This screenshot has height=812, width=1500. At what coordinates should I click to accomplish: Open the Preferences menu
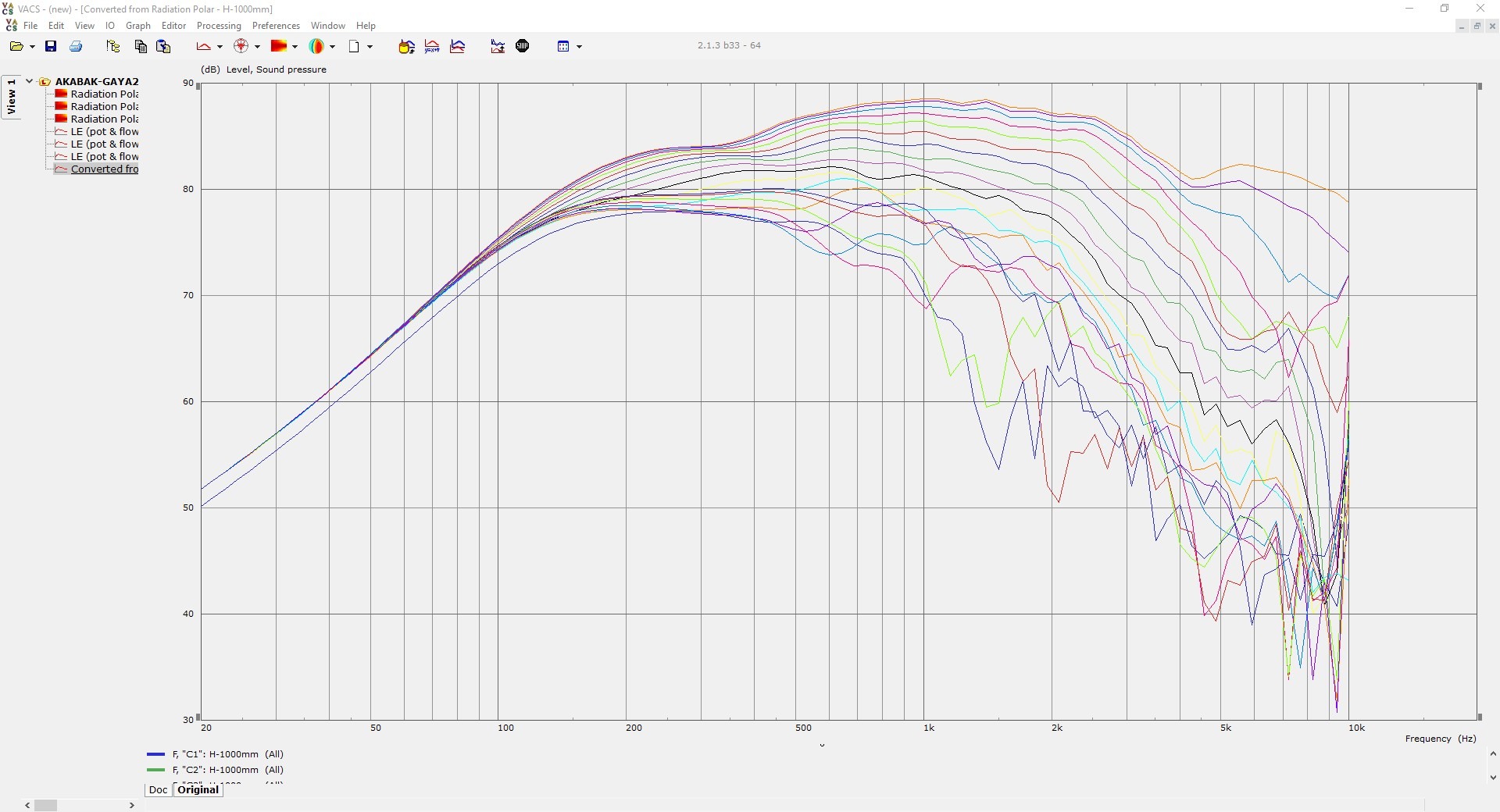[x=276, y=26]
